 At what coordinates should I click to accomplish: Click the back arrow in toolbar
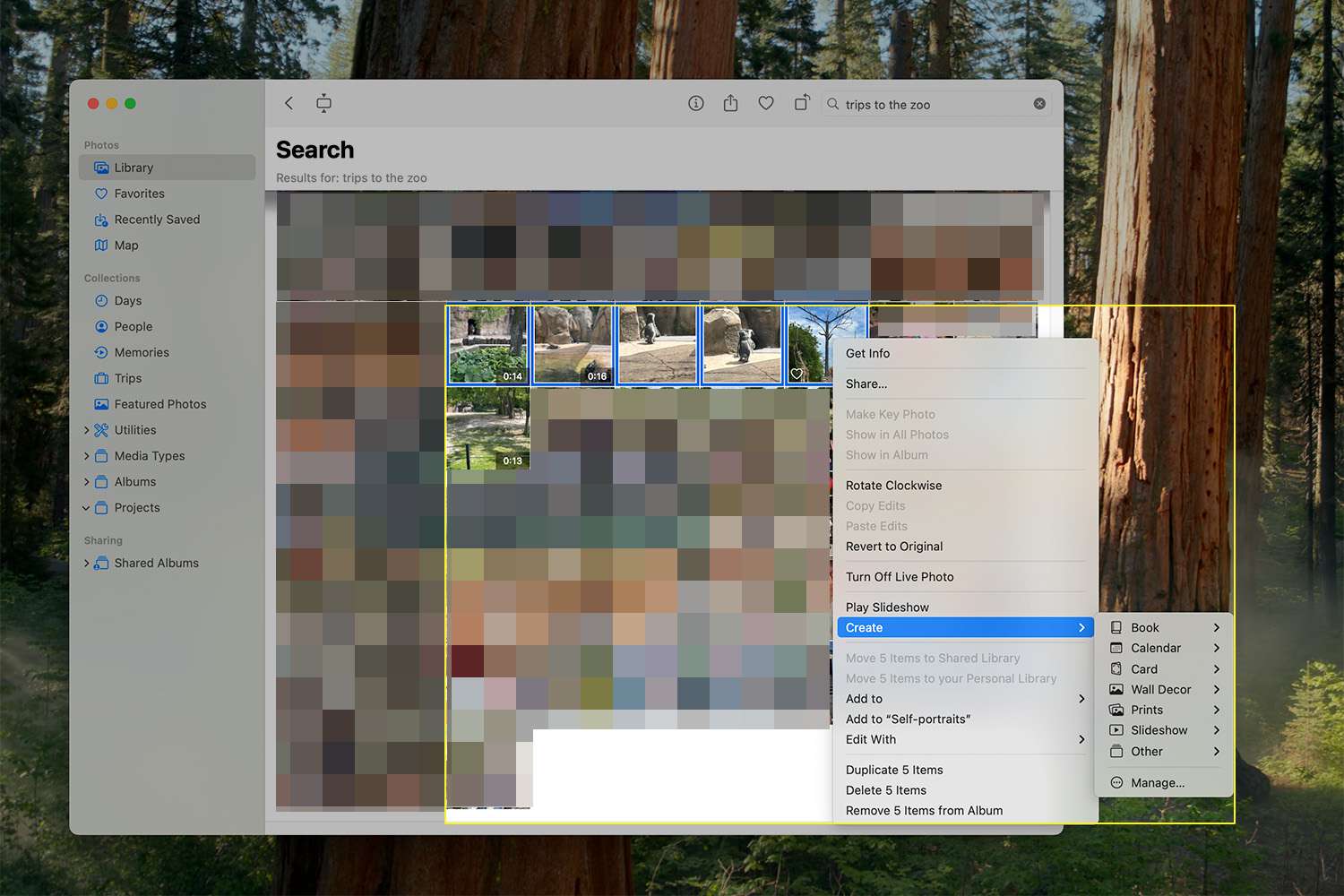tap(289, 104)
